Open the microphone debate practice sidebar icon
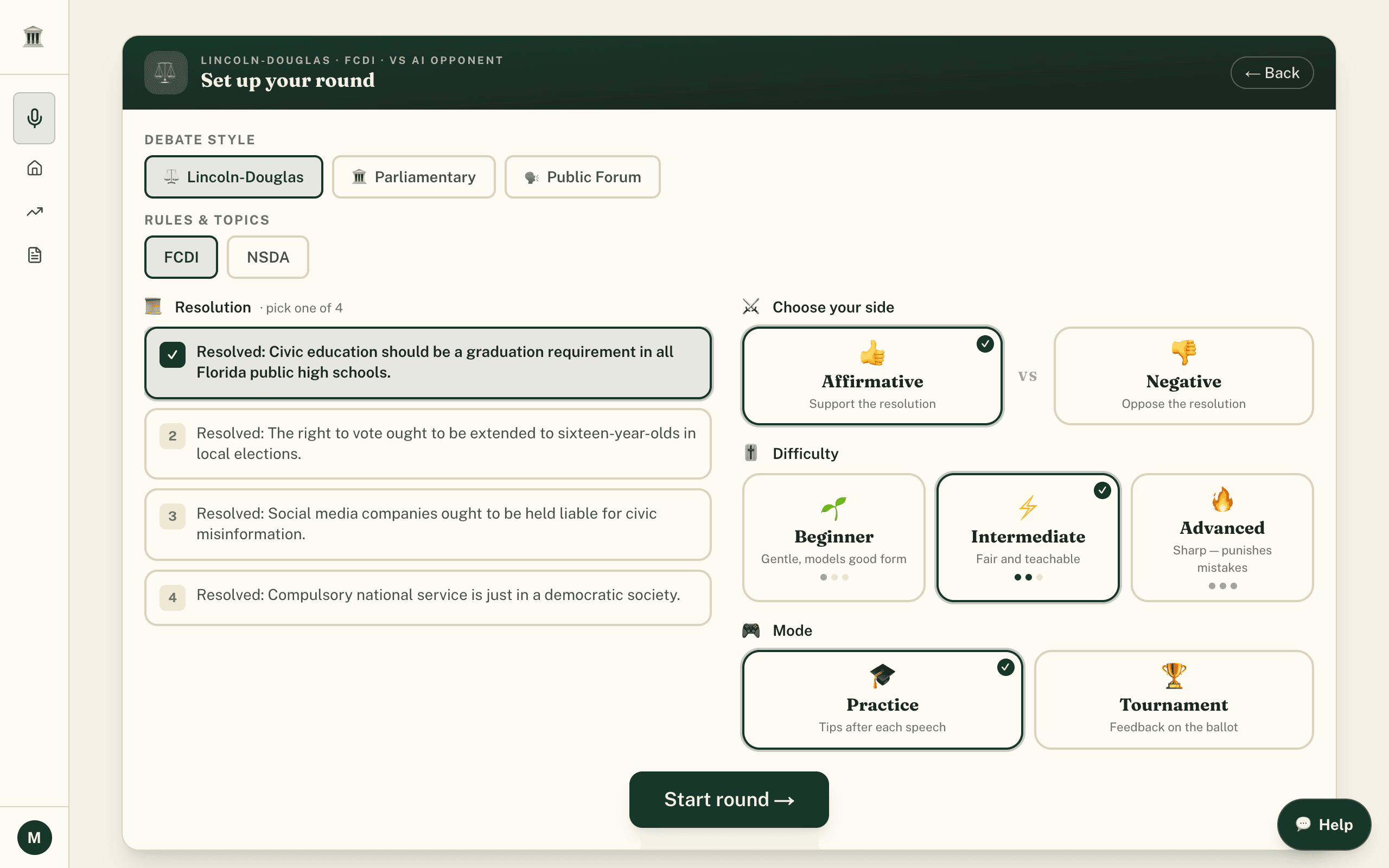 tap(34, 118)
